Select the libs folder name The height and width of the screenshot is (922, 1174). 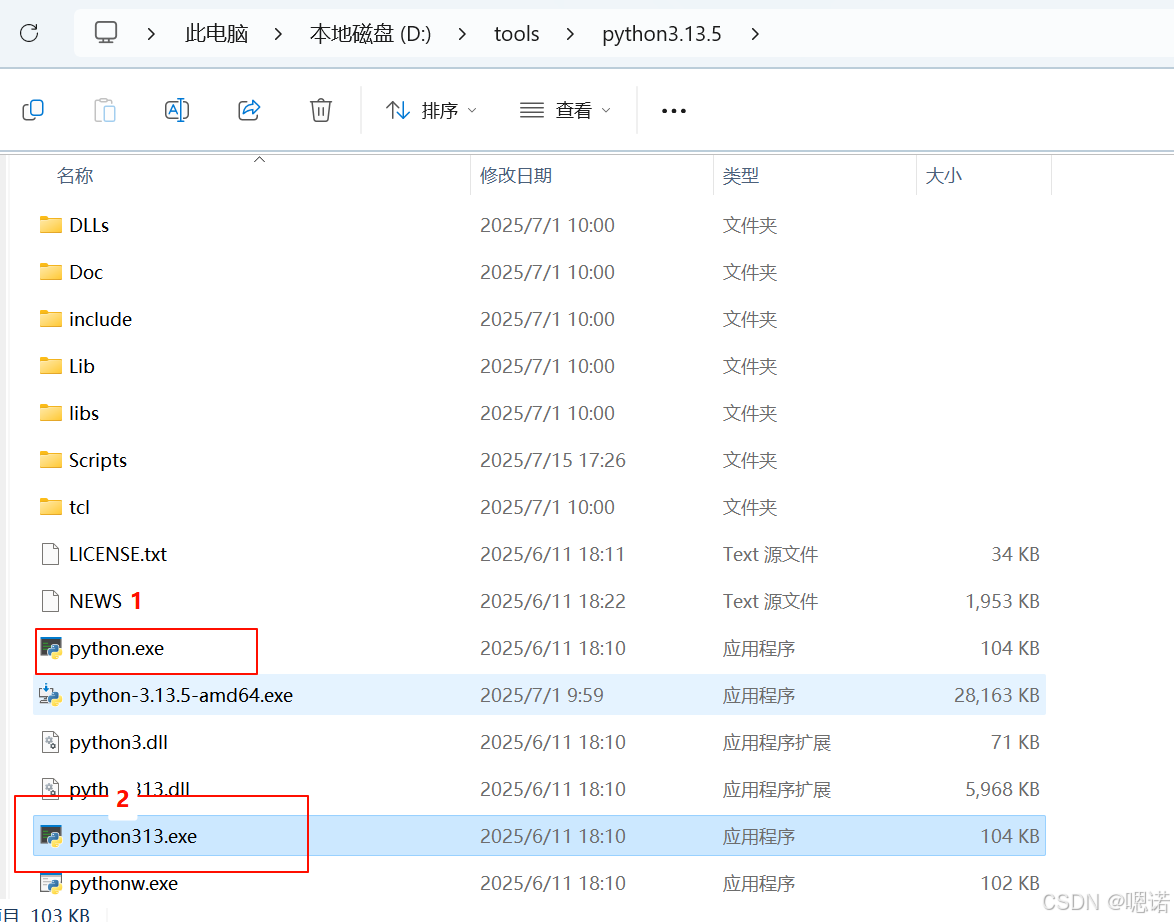click(84, 413)
